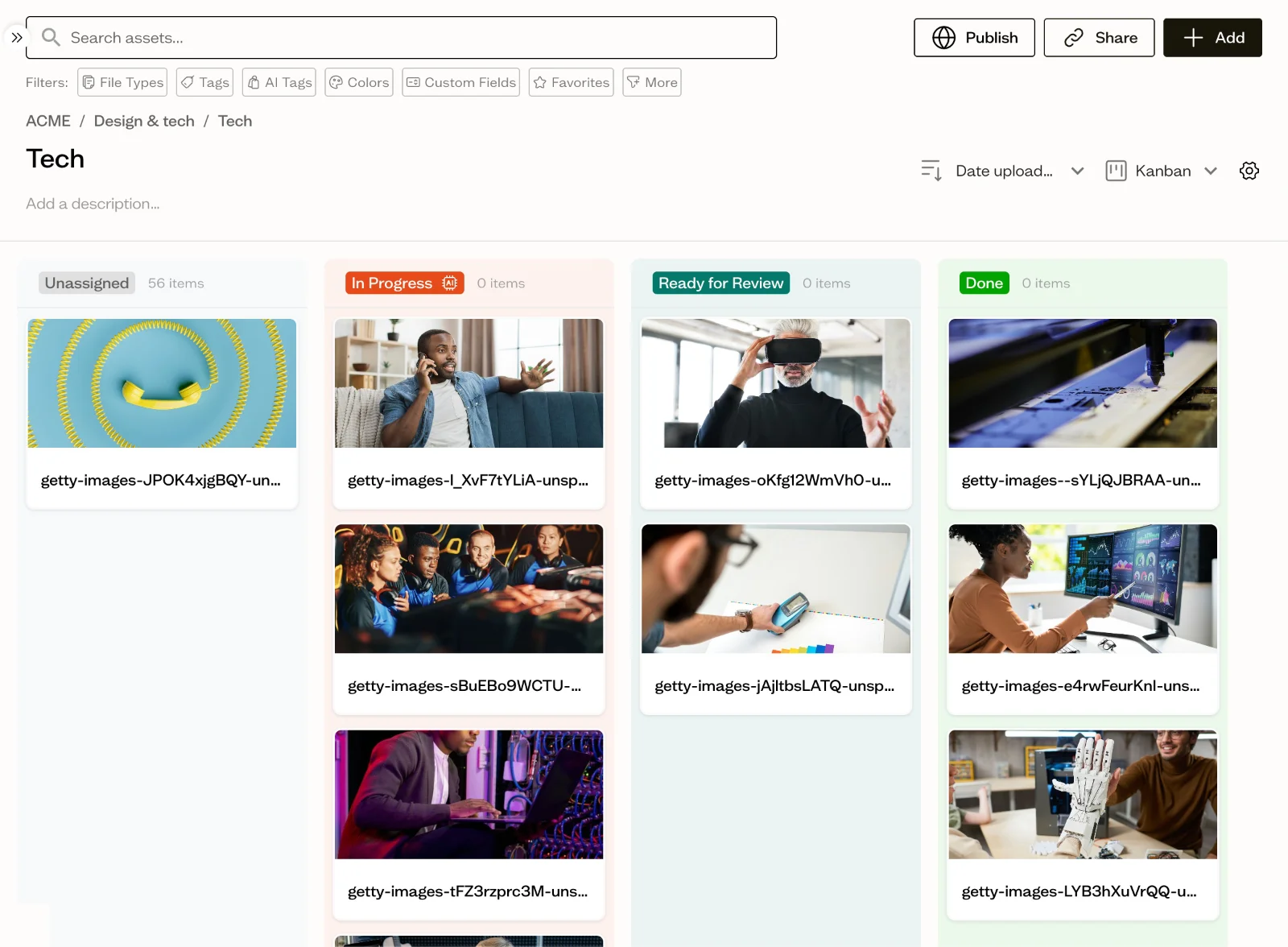Click the plus icon on Add
Image resolution: width=1288 pixels, height=947 pixels.
[1193, 38]
